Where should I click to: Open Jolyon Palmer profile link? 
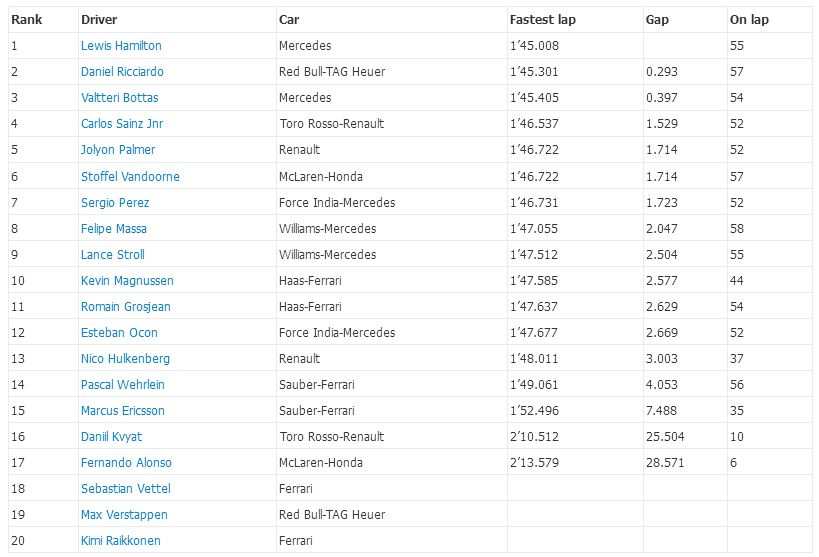click(x=118, y=150)
